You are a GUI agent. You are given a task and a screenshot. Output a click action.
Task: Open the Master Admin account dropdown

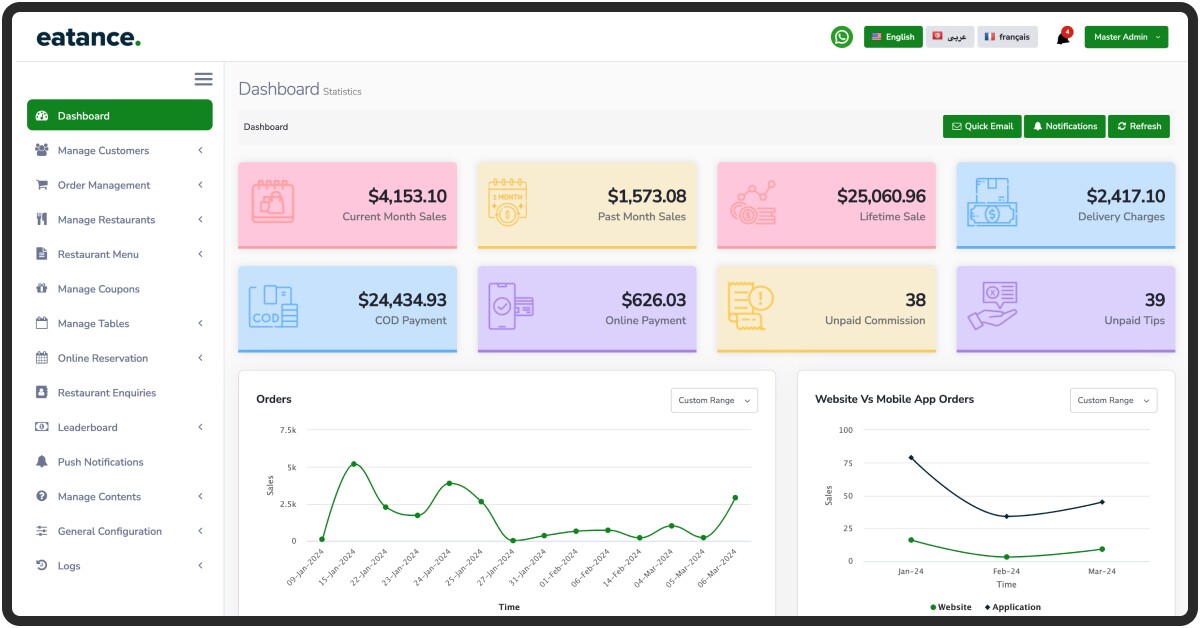(x=1126, y=36)
